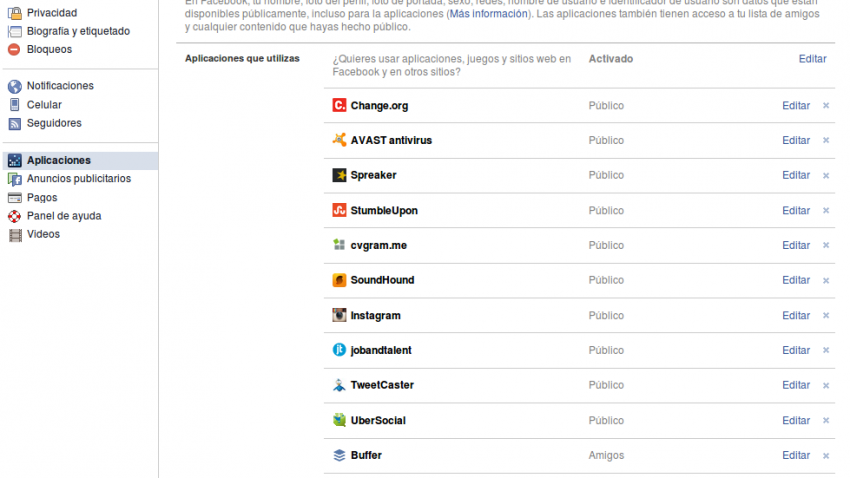
Task: Remove the cvgram.me app with X
Action: click(x=826, y=246)
